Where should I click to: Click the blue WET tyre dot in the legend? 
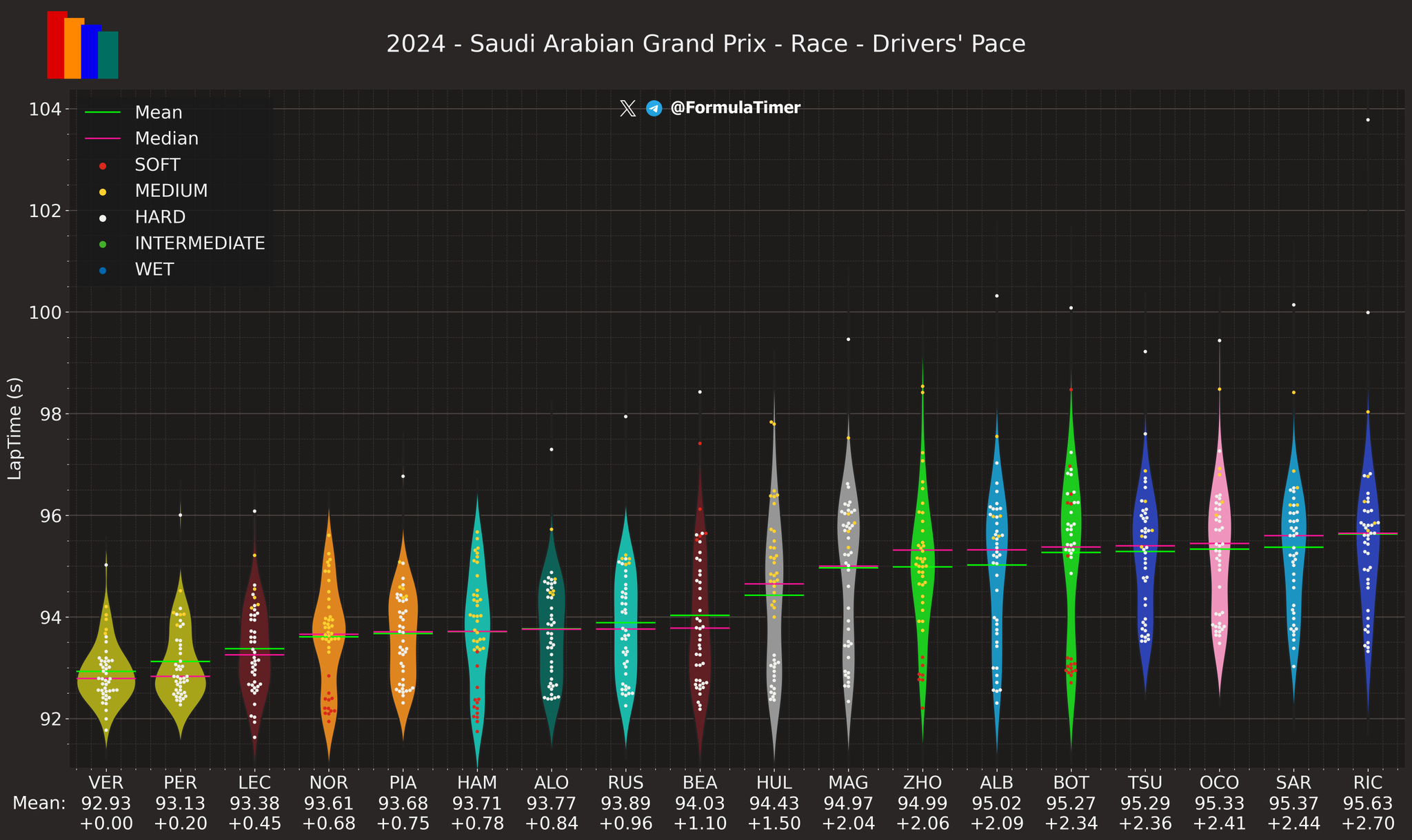point(103,270)
